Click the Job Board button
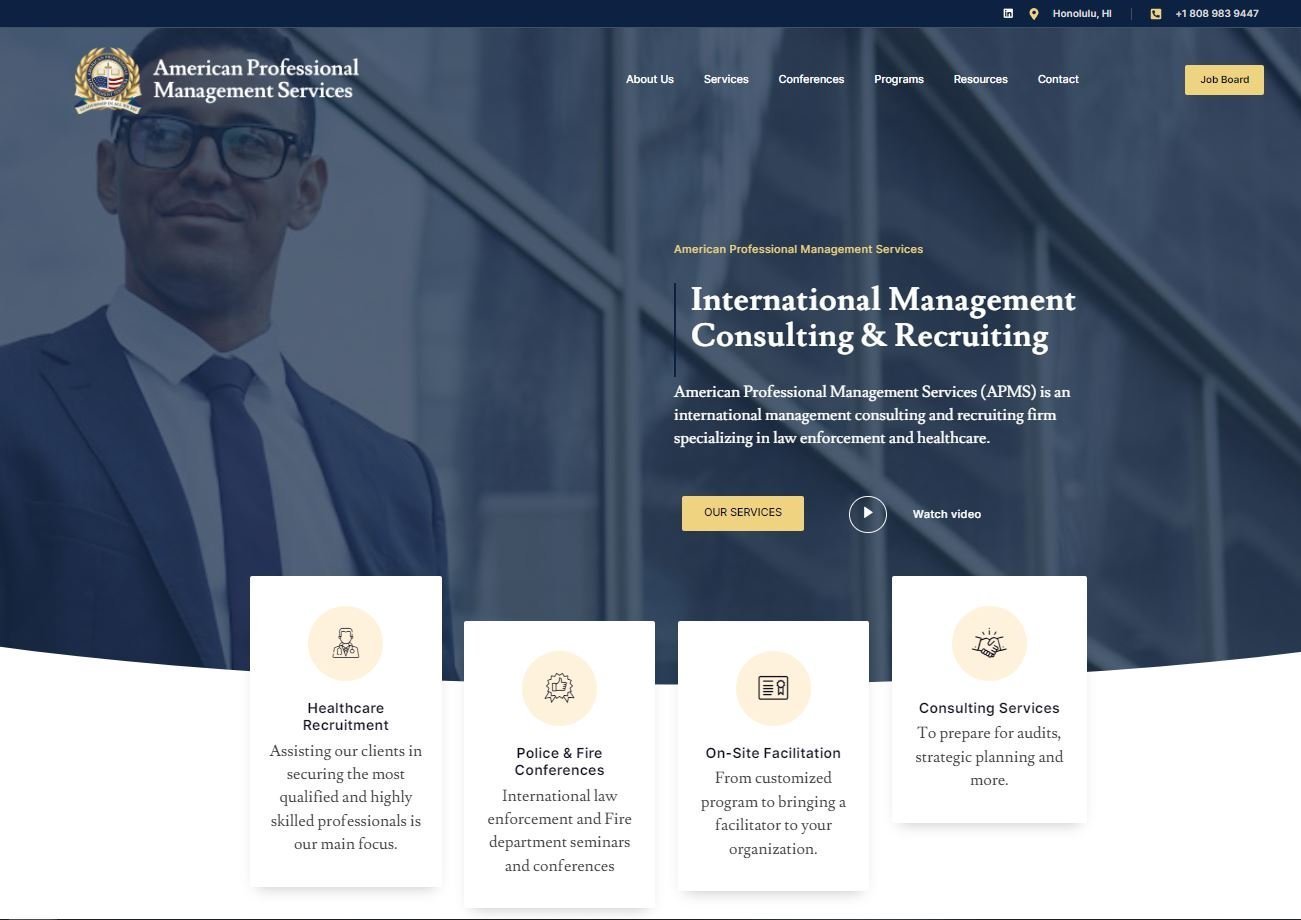 pos(1224,80)
